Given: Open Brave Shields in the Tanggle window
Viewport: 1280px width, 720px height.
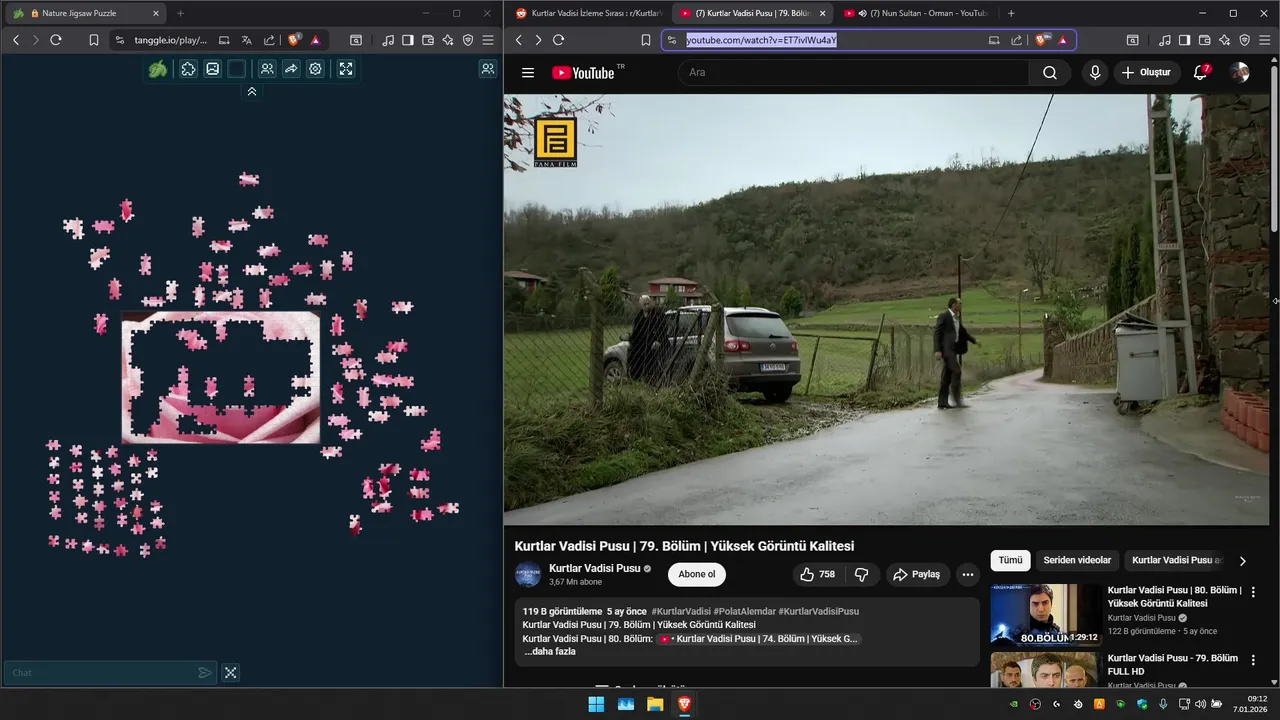Looking at the screenshot, I should [294, 40].
